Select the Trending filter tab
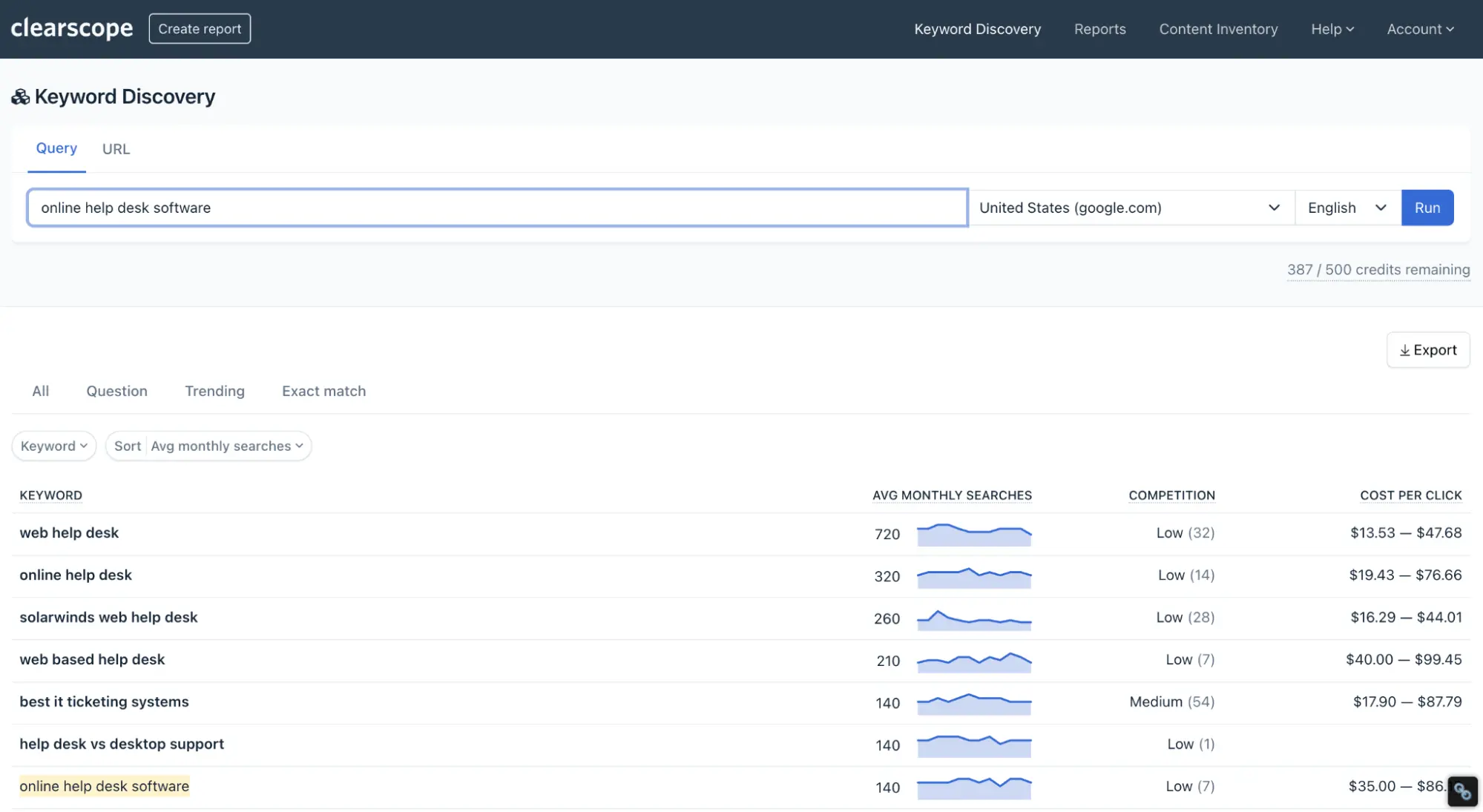 click(x=214, y=391)
